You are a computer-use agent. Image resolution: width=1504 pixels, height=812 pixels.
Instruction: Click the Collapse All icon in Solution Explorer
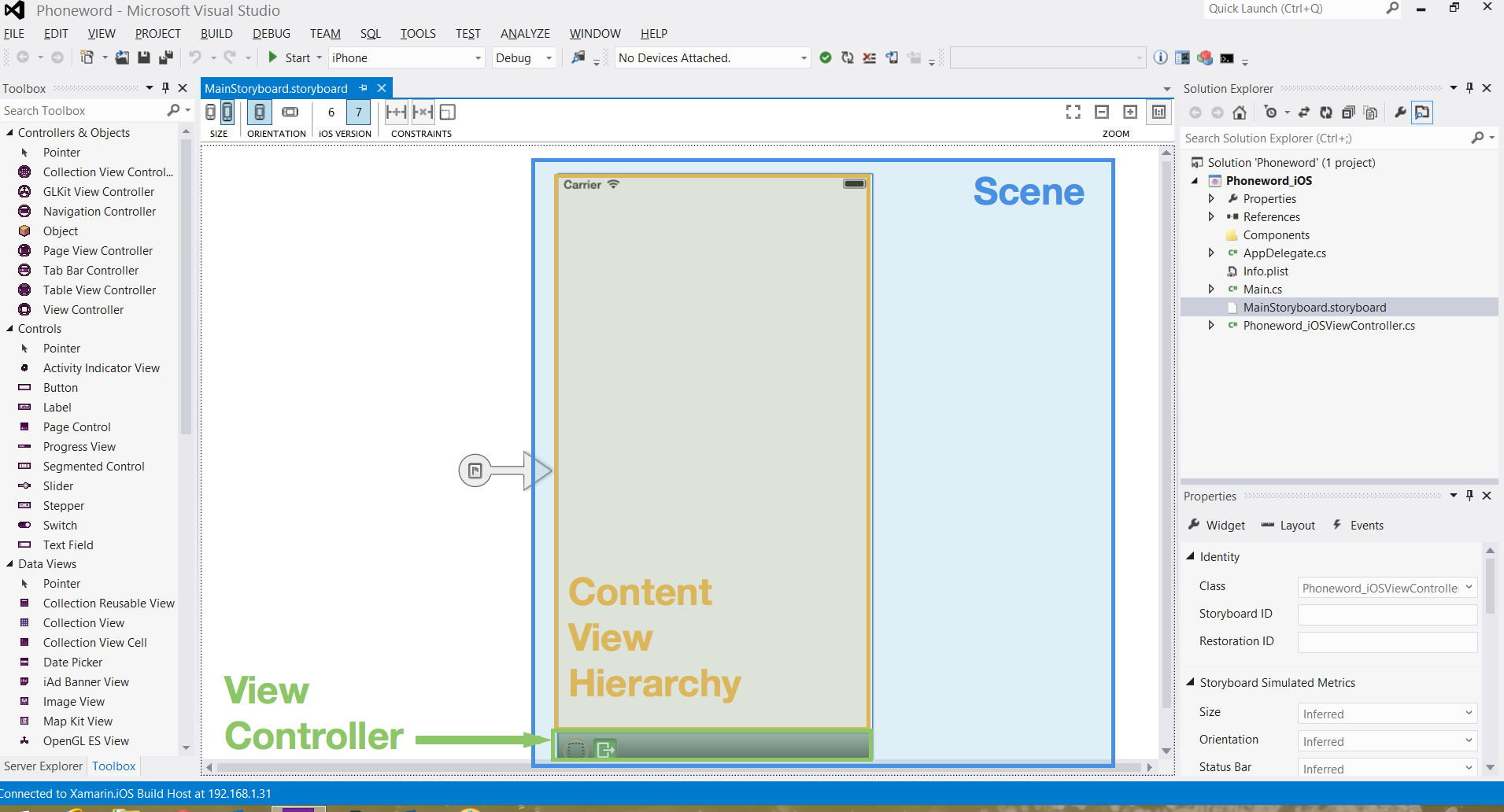click(x=1348, y=113)
